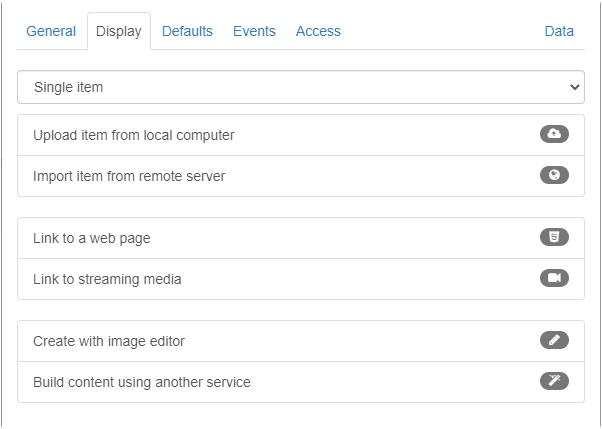Select Link to streaming media

(x=301, y=279)
